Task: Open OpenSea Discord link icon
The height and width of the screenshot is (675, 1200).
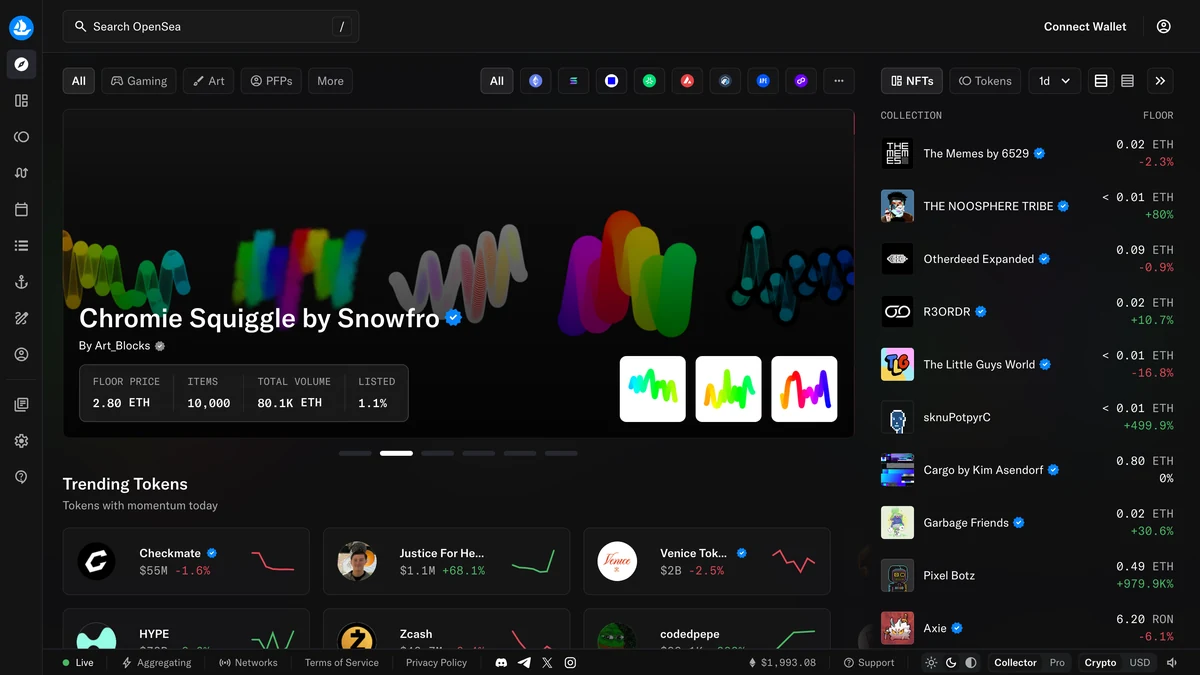Action: 501,663
